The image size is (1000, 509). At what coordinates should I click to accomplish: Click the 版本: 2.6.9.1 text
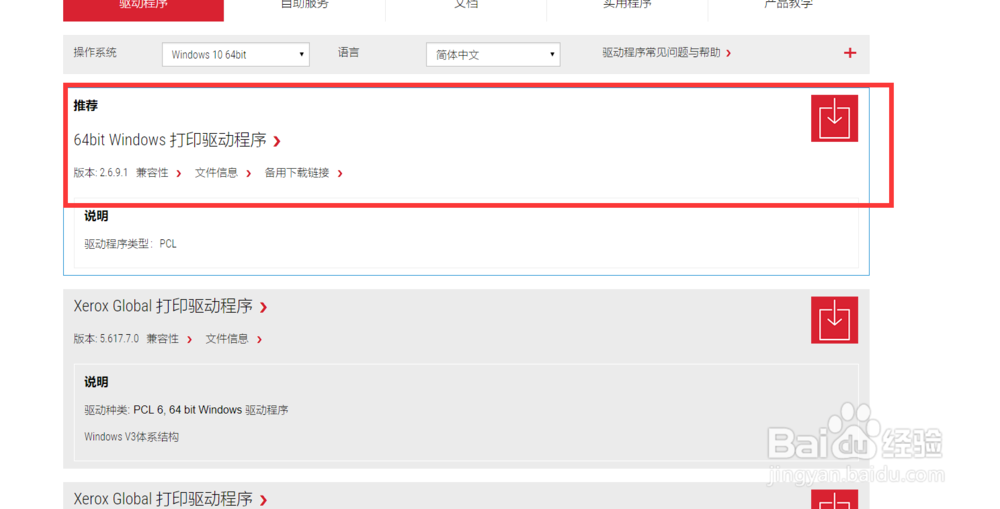pos(101,173)
